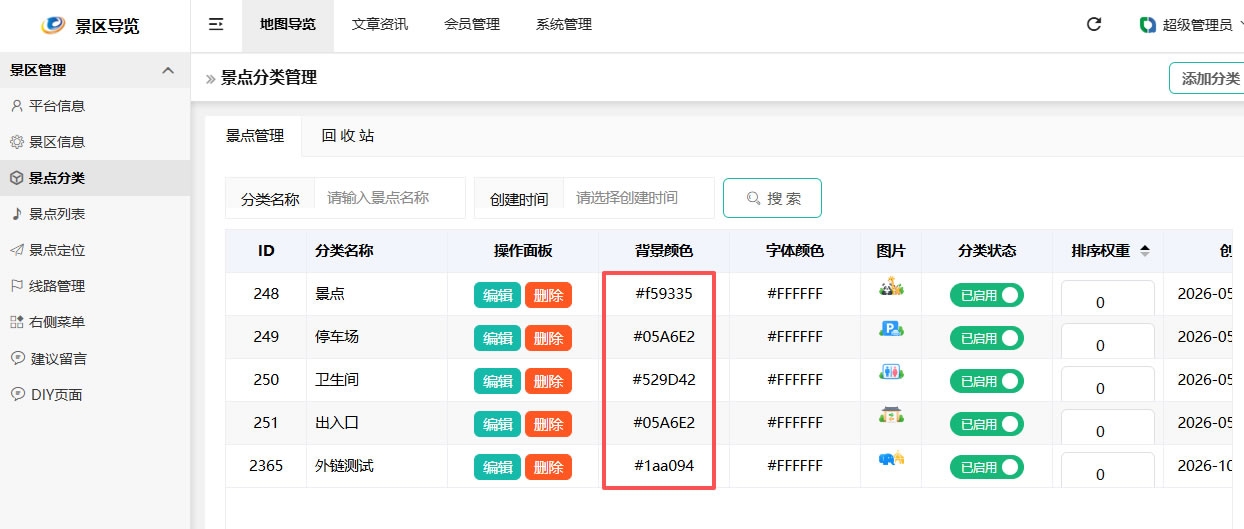Click the ID cell 2365
The width and height of the screenshot is (1244, 529).
(266, 466)
